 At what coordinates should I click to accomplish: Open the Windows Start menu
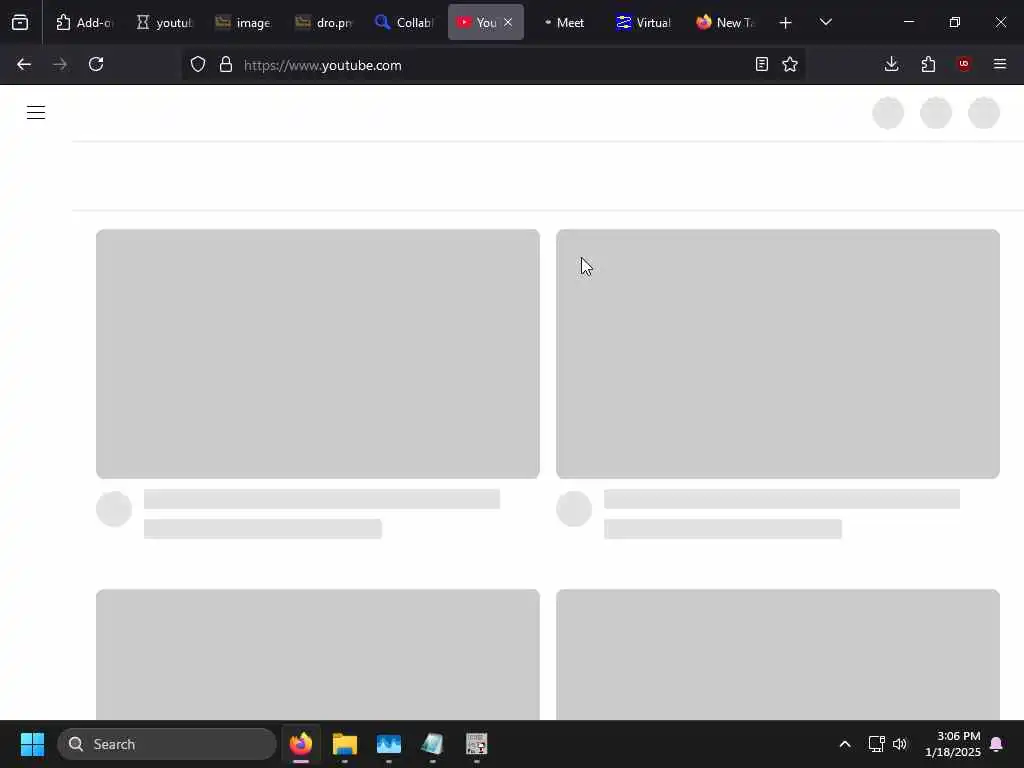tap(32, 744)
